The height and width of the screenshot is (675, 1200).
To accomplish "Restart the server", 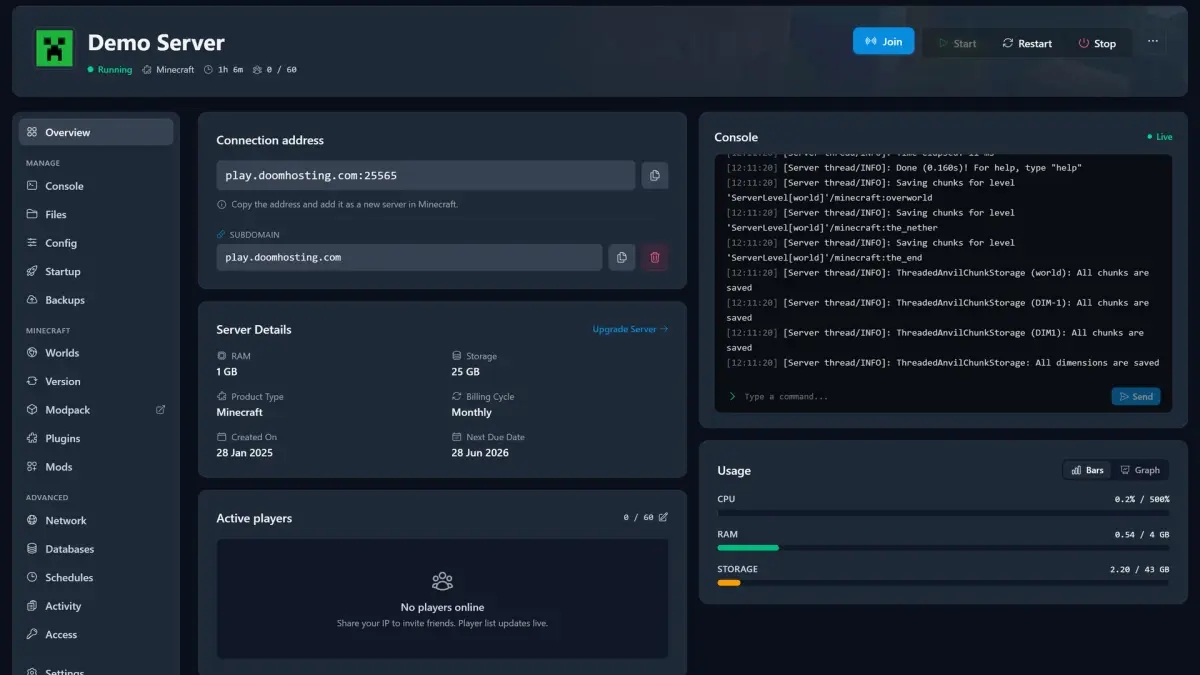I will pos(1027,43).
